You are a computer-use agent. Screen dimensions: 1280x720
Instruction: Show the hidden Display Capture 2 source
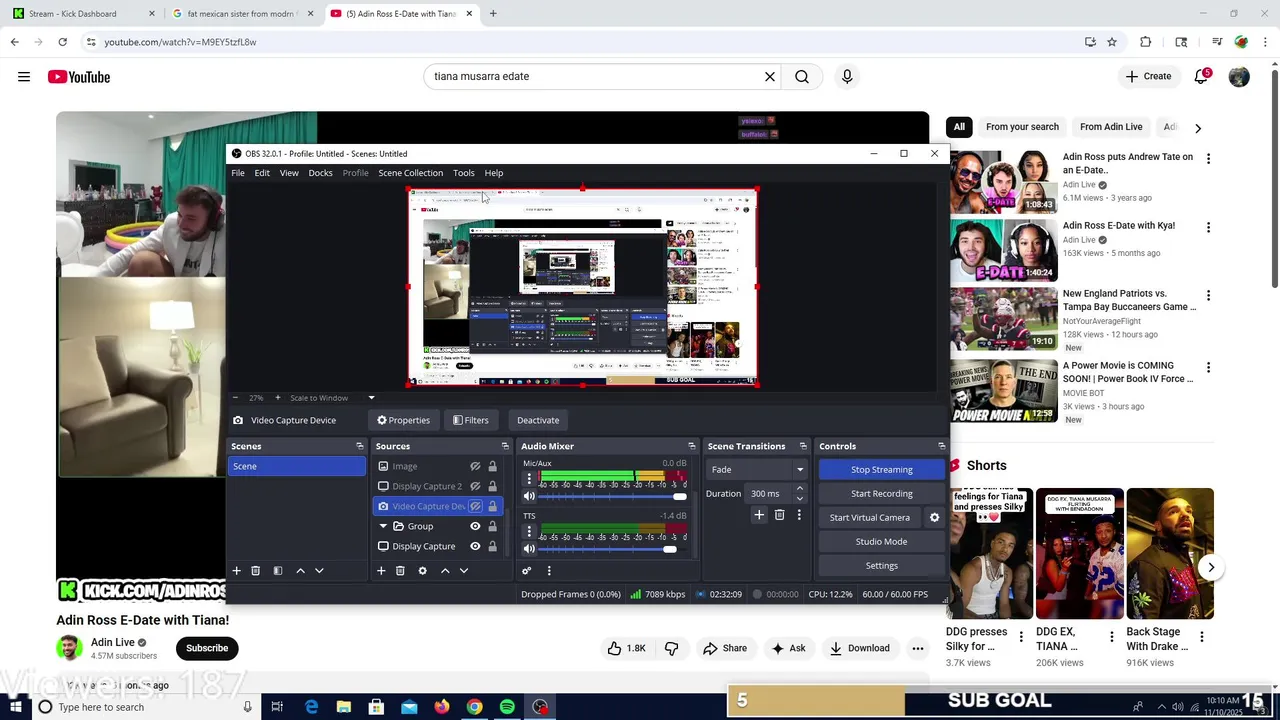476,486
